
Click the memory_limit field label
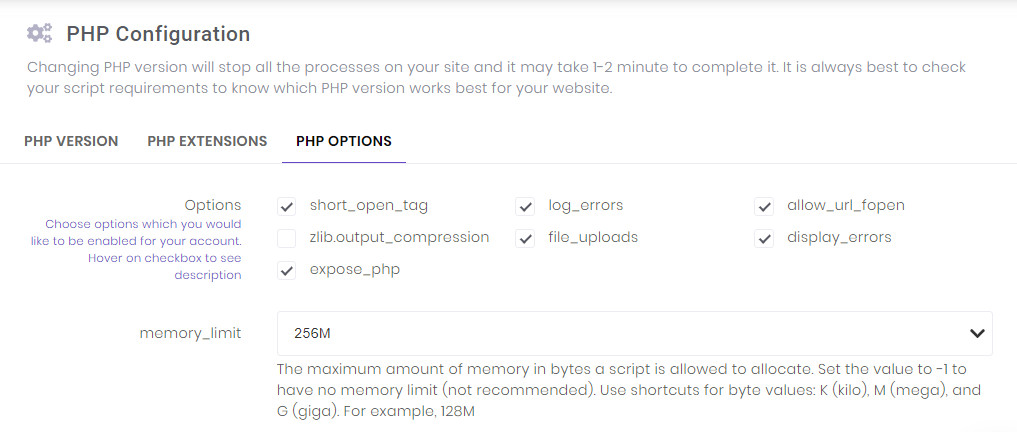point(190,333)
